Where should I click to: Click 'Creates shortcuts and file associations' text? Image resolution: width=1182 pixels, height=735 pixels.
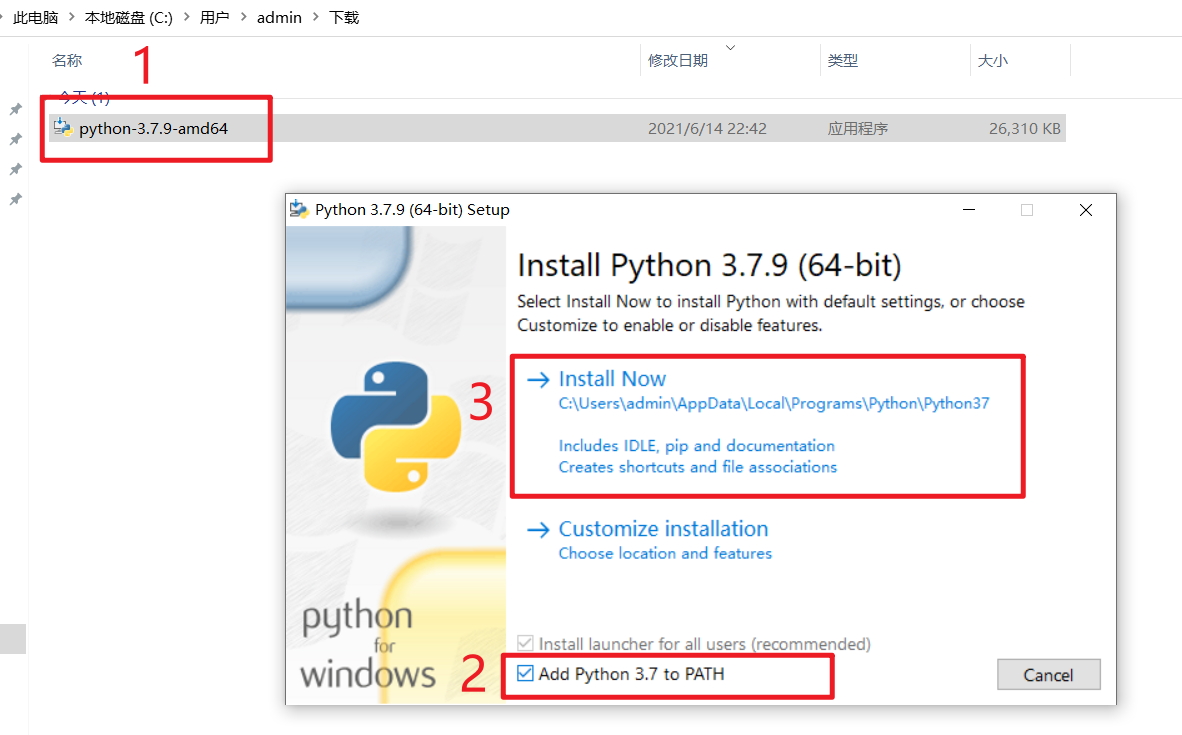pos(697,467)
